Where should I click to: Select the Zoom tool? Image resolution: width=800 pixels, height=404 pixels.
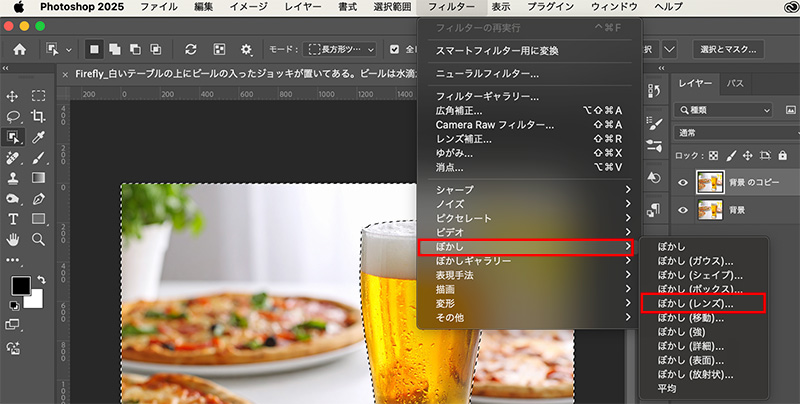[38, 239]
